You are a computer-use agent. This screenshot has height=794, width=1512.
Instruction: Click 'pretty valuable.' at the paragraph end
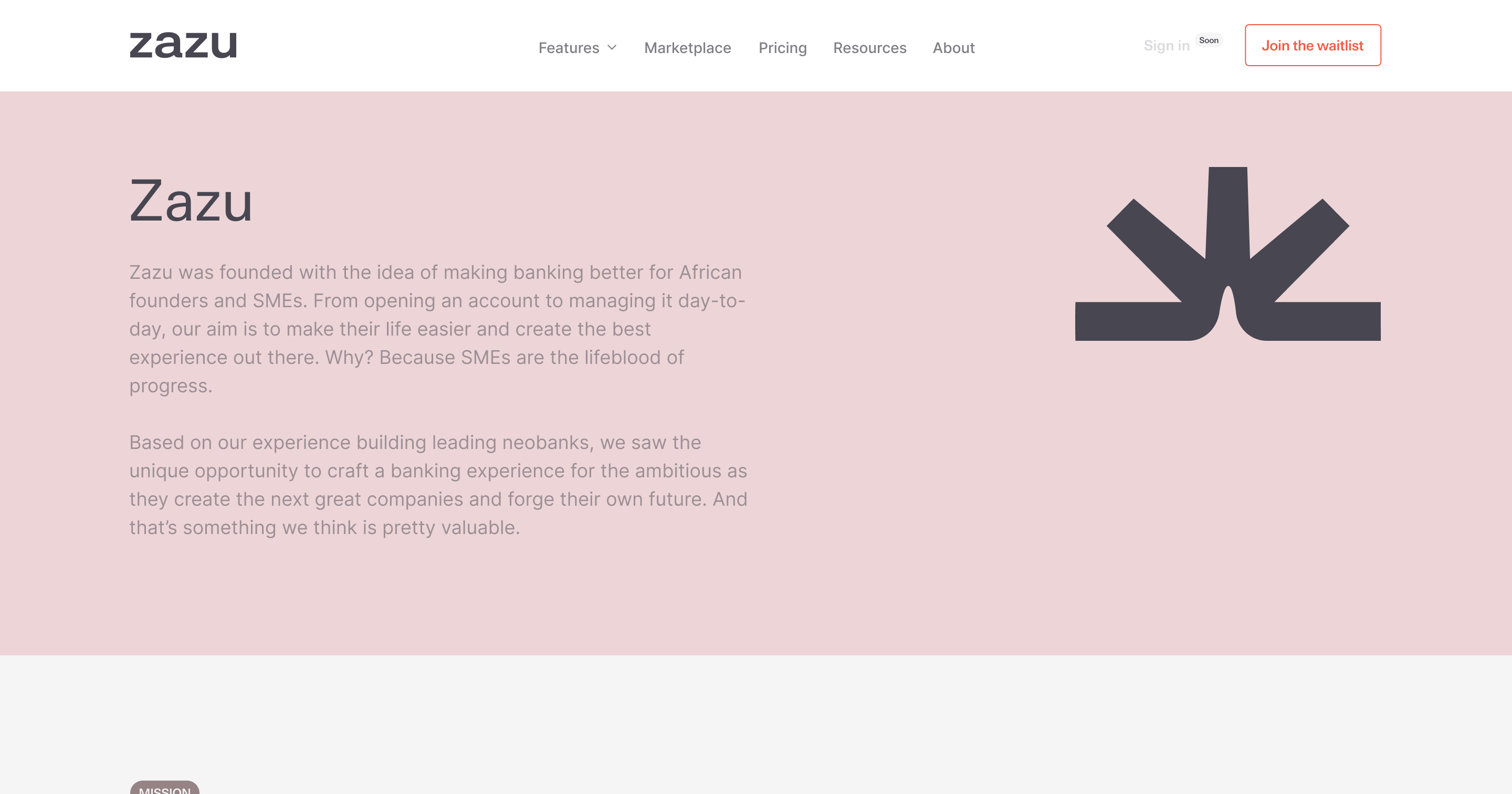(451, 527)
